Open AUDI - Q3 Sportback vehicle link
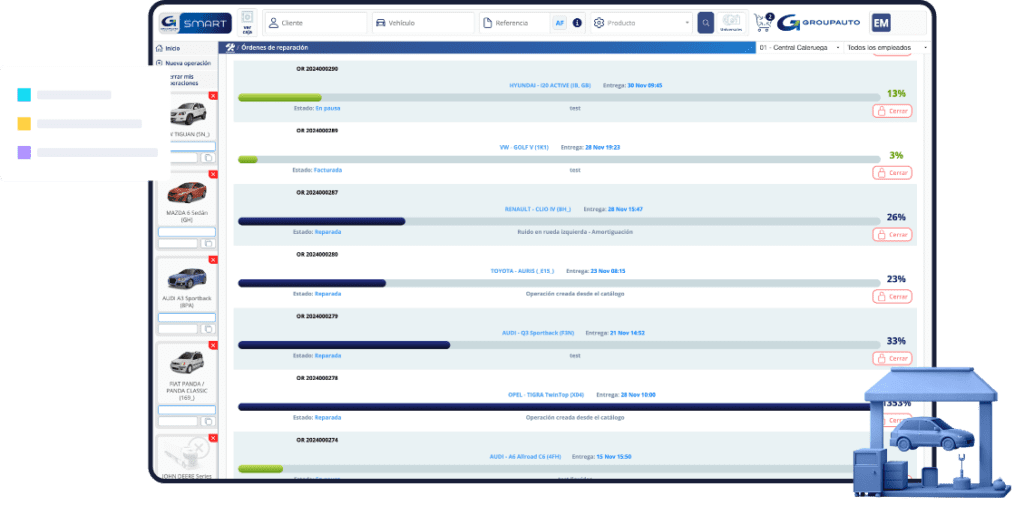Screen dimensions: 1024x525 [537, 333]
